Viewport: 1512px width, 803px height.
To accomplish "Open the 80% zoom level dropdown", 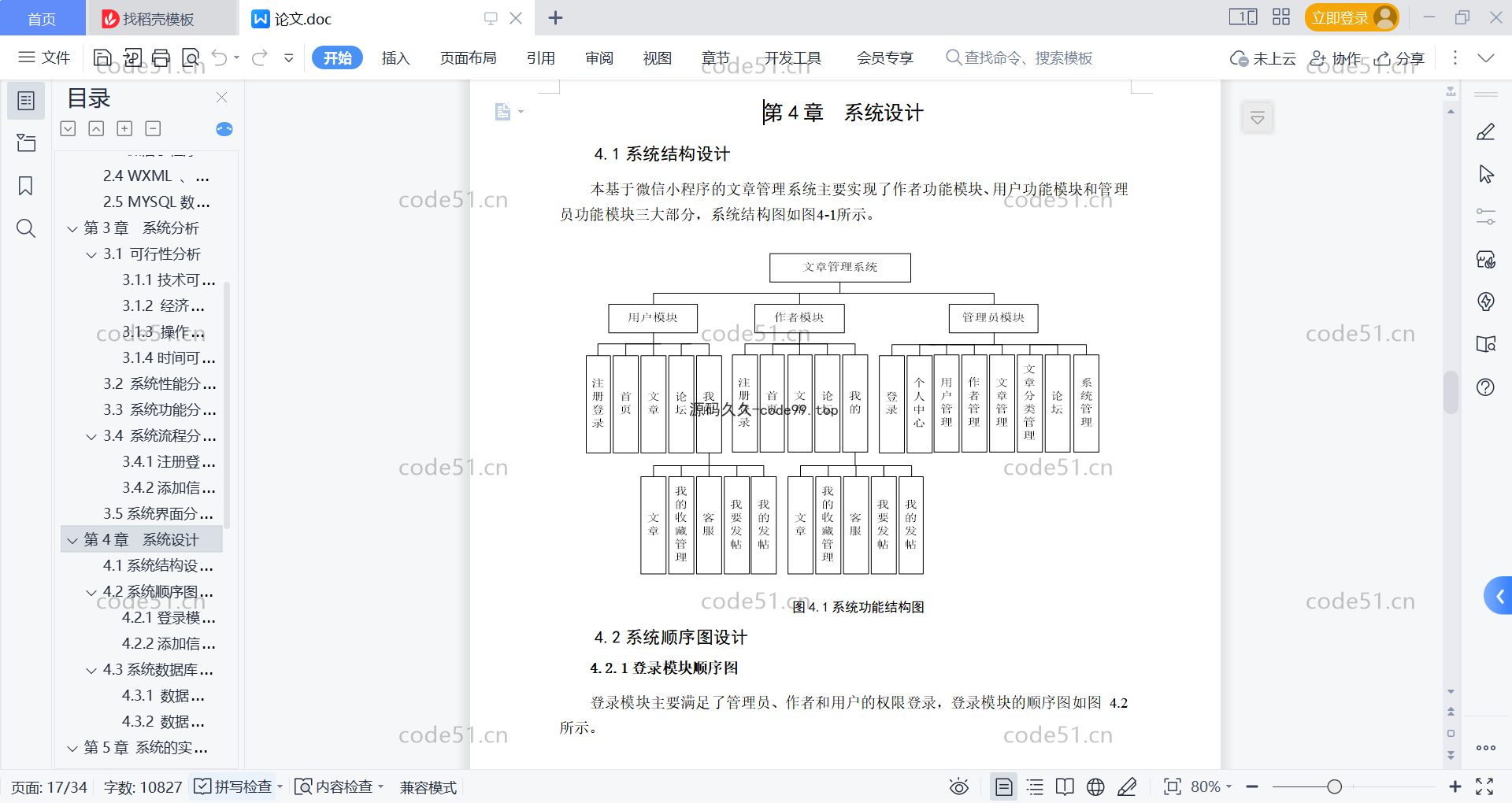I will pyautogui.click(x=1211, y=786).
